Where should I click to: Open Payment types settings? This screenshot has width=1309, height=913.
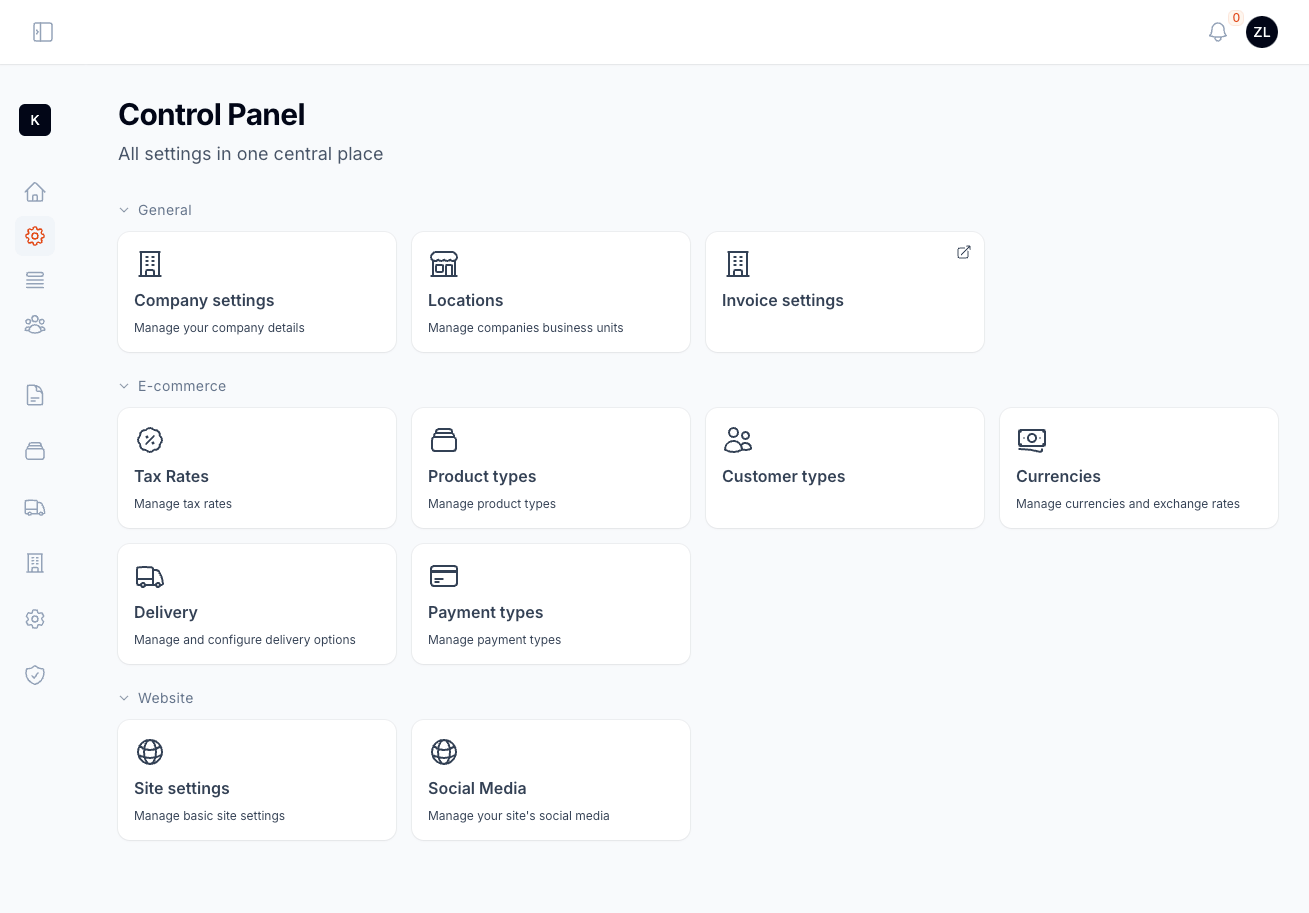(x=551, y=604)
